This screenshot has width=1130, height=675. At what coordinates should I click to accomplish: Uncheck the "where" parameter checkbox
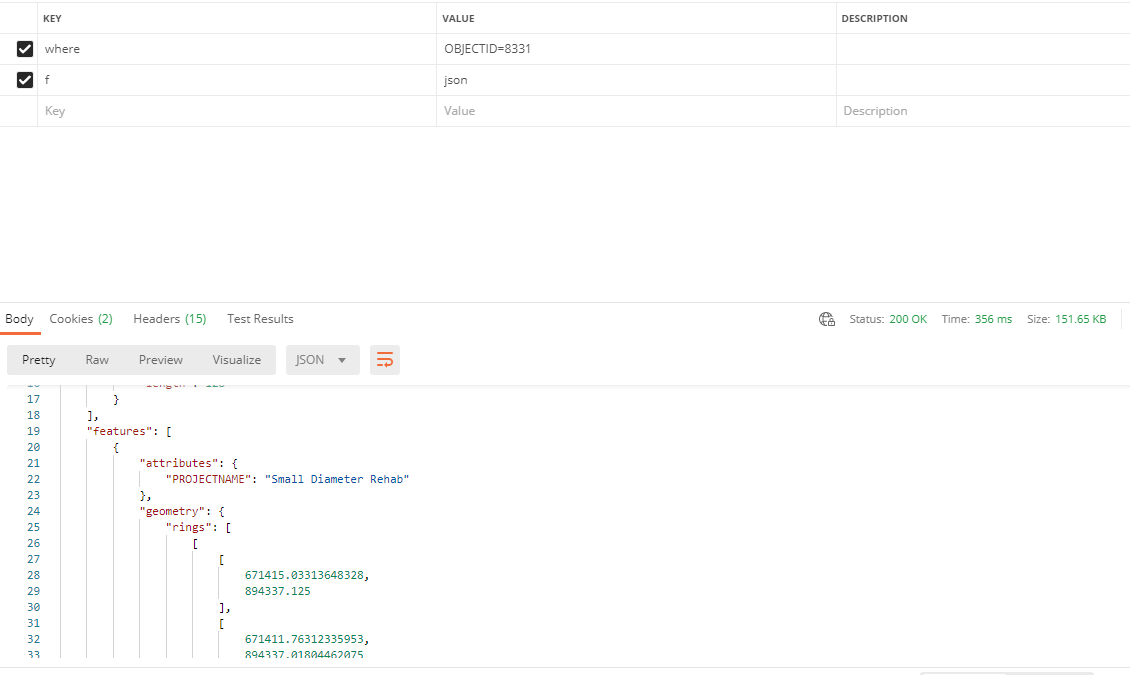[x=25, y=49]
